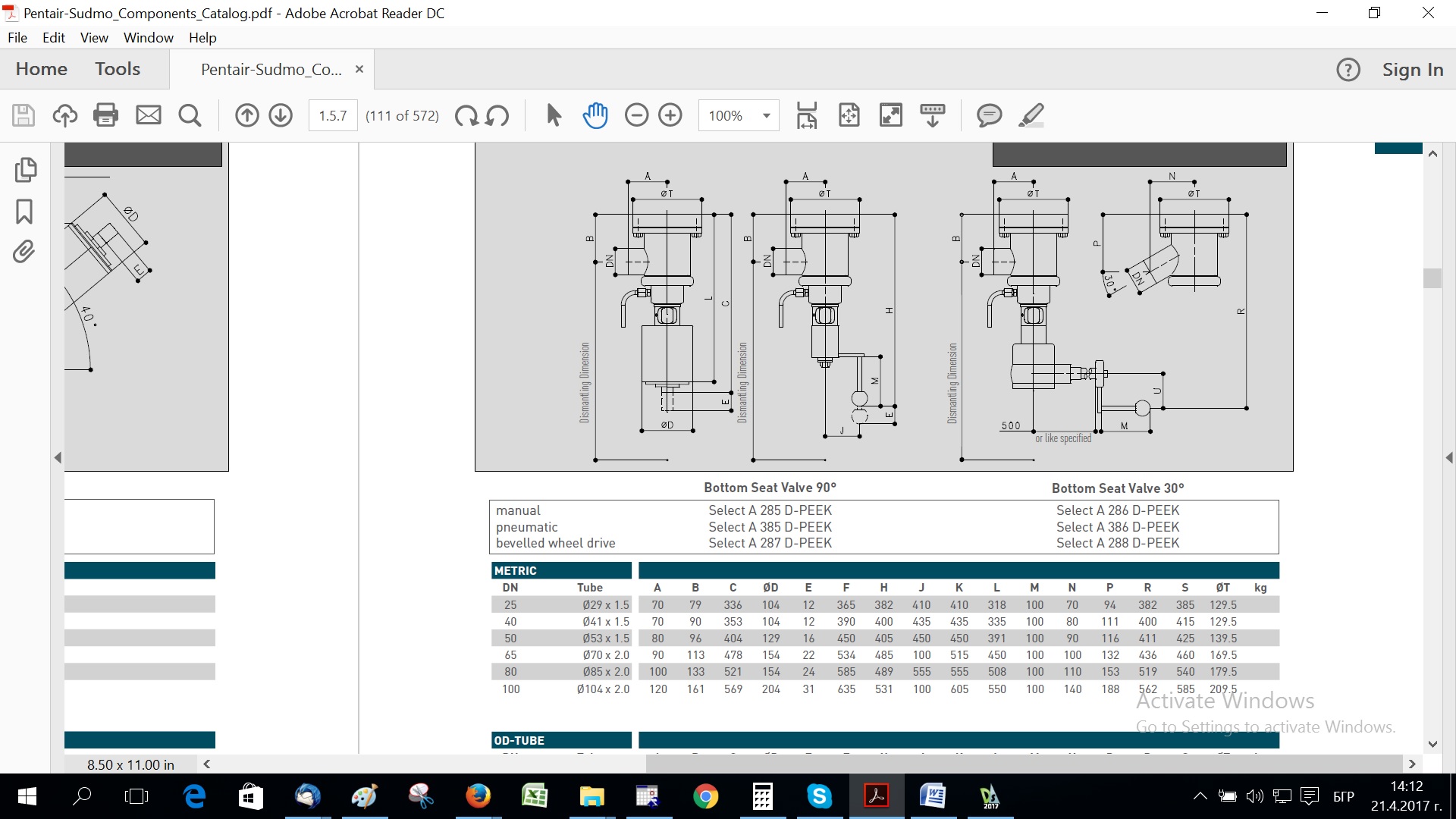Rotate page clockwise icon
Image resolution: width=1456 pixels, height=819 pixels.
(x=466, y=116)
